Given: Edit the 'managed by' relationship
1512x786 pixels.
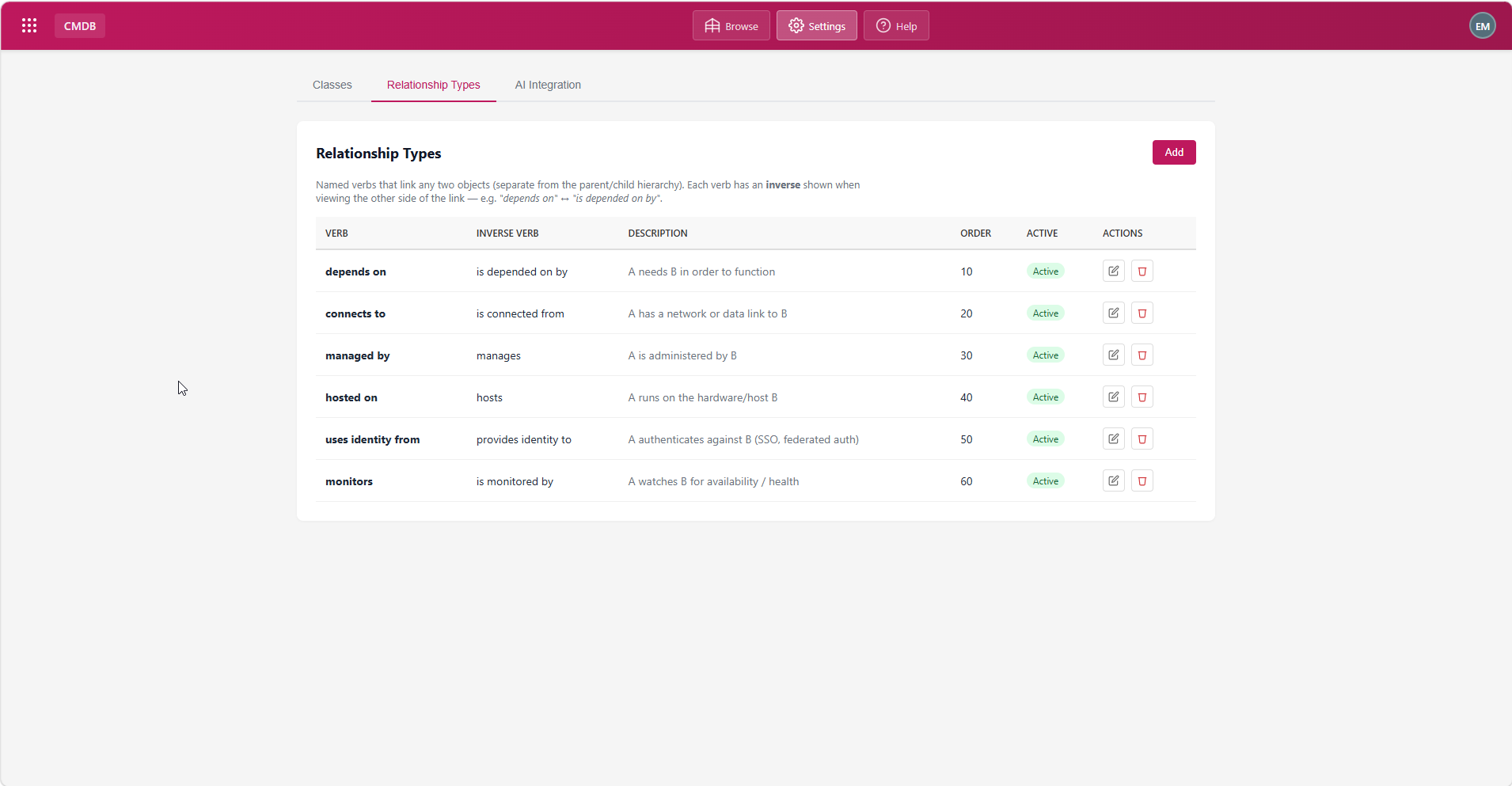Looking at the screenshot, I should (x=1113, y=355).
